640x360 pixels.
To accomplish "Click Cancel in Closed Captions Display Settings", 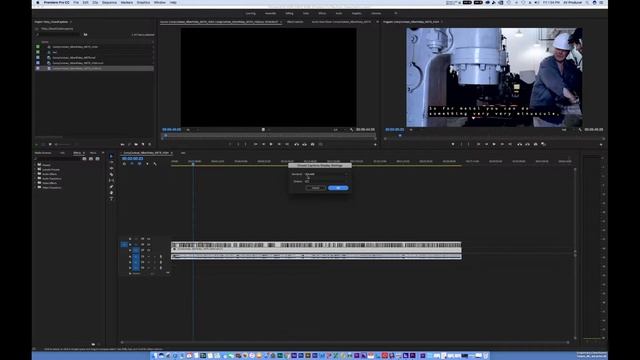I will point(316,188).
